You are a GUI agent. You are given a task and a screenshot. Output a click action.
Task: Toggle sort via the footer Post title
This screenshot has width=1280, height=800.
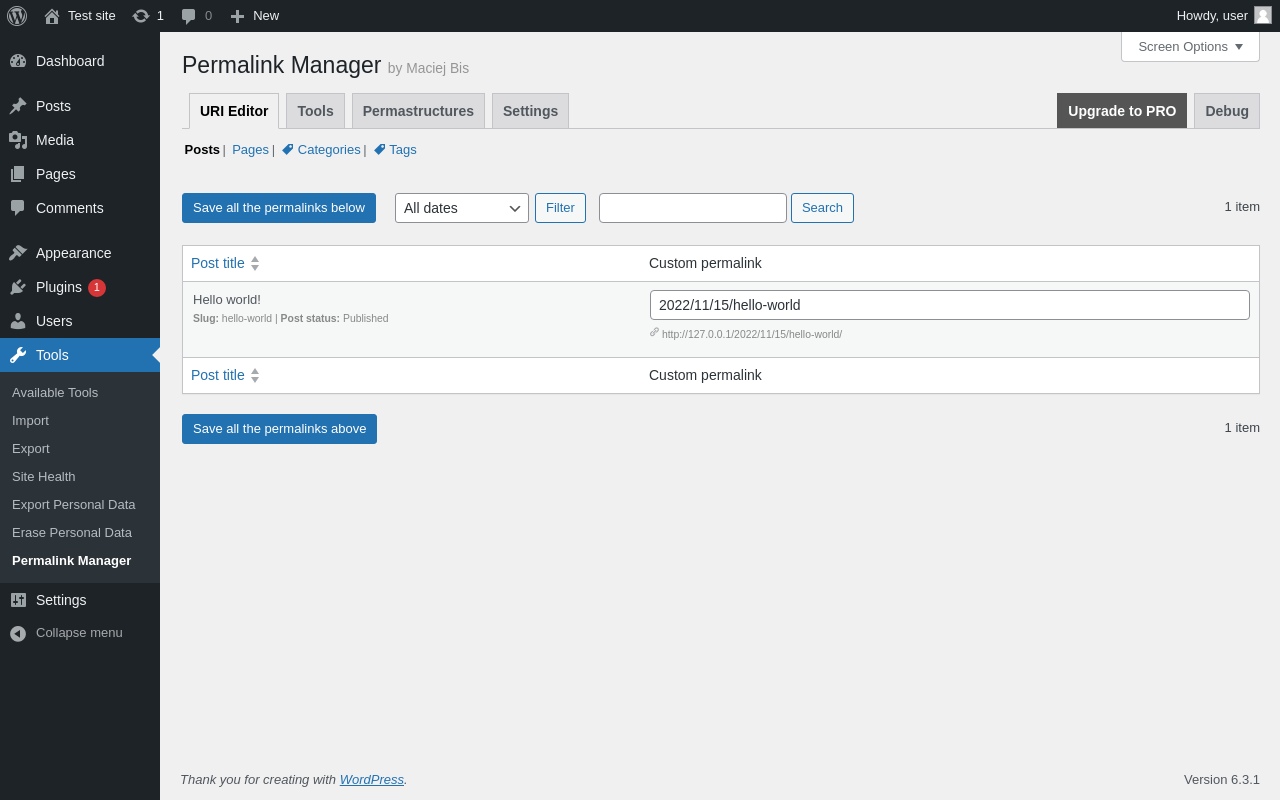218,375
